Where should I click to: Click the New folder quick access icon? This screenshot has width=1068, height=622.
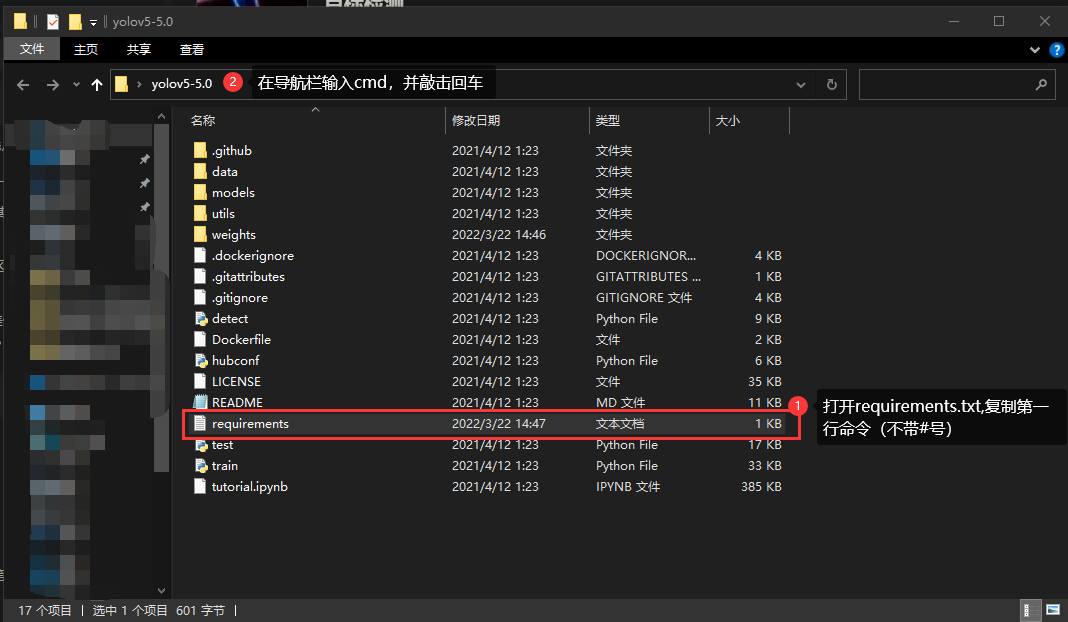[75, 22]
